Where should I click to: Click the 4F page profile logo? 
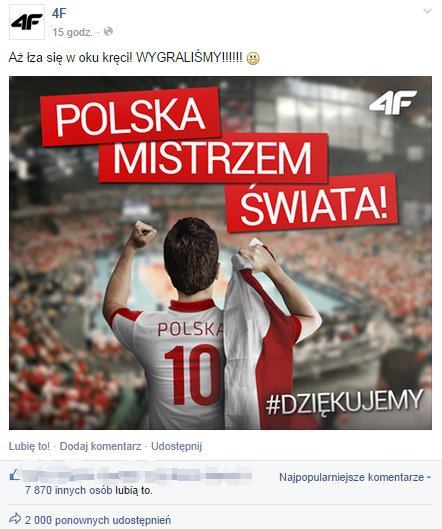coord(27,22)
